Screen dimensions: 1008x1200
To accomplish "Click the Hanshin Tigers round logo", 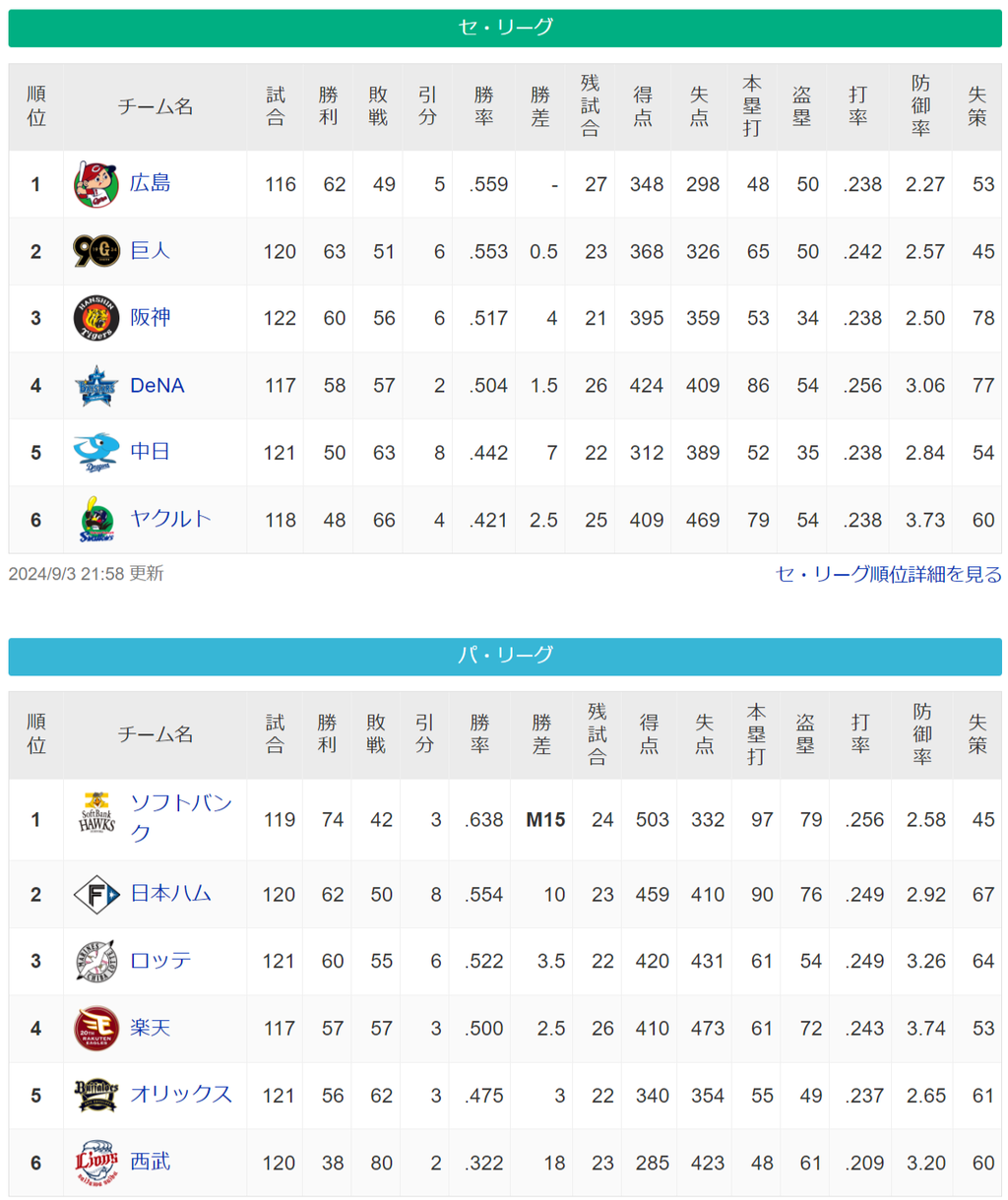I will 95,318.
